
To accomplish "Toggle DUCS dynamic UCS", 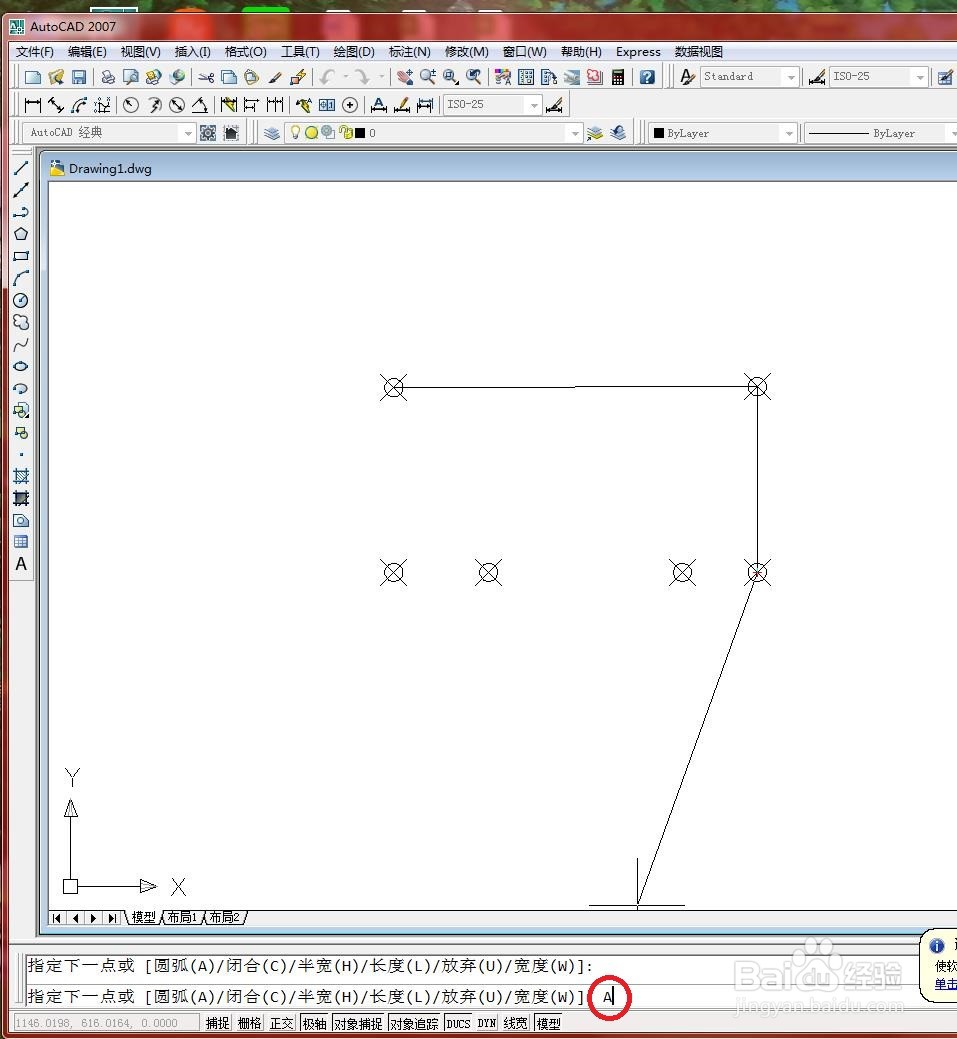I will (459, 1023).
